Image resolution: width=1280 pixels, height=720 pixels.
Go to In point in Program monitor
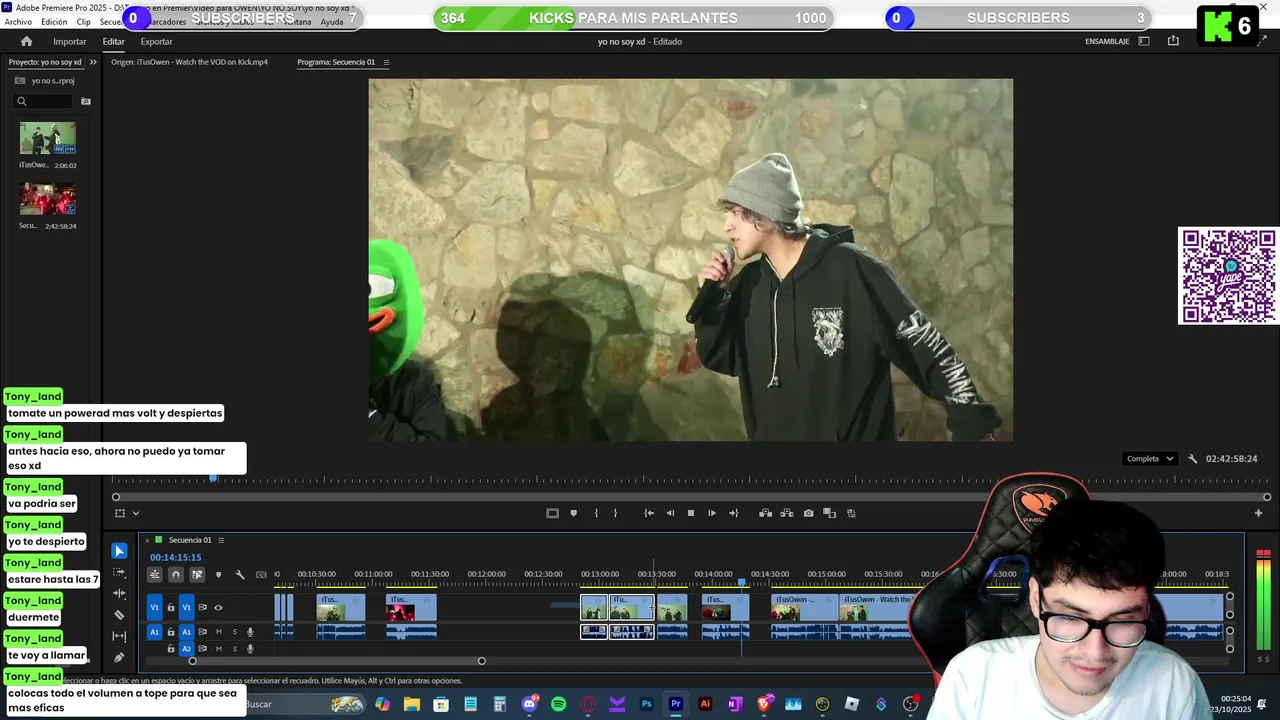(649, 513)
